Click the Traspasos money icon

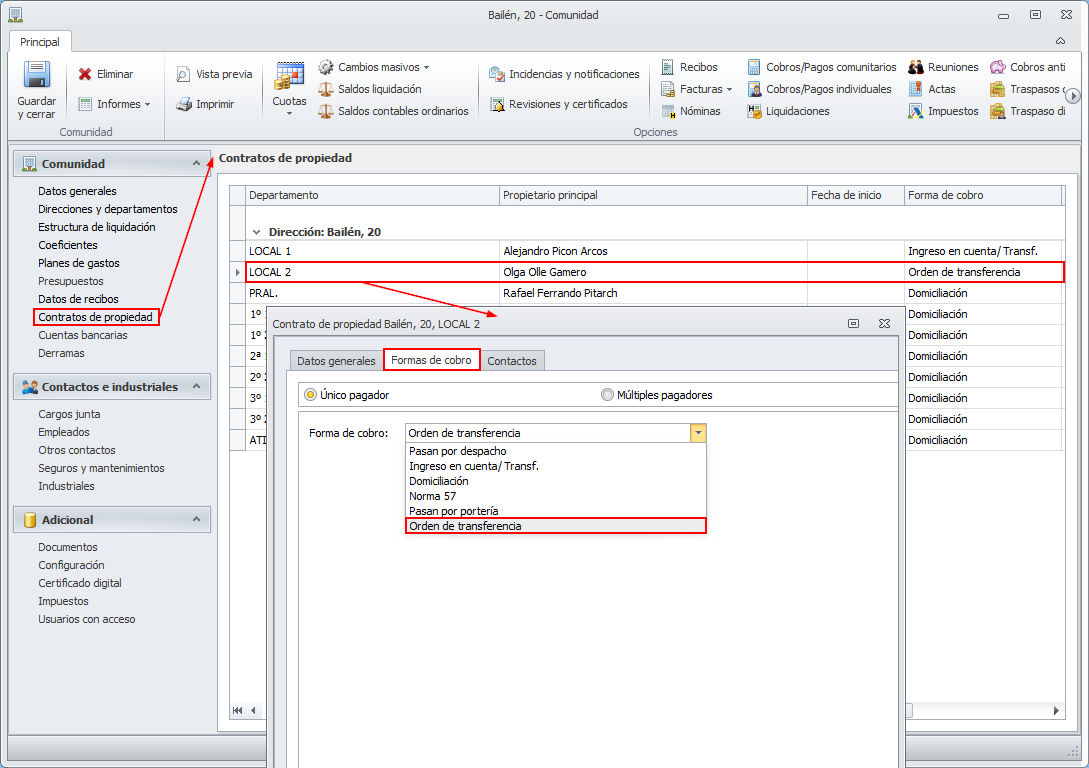[x=997, y=89]
